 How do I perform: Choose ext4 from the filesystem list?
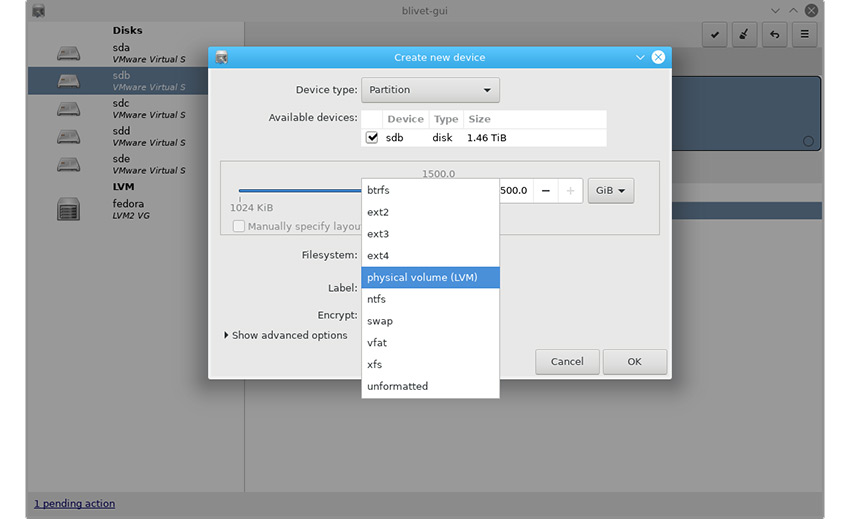378,256
